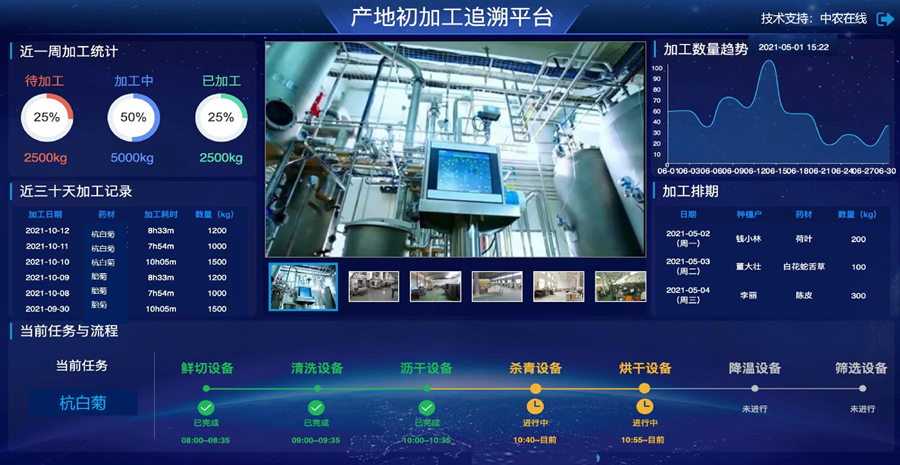
Task: Click the 已加工 green donut chart
Action: tap(221, 118)
